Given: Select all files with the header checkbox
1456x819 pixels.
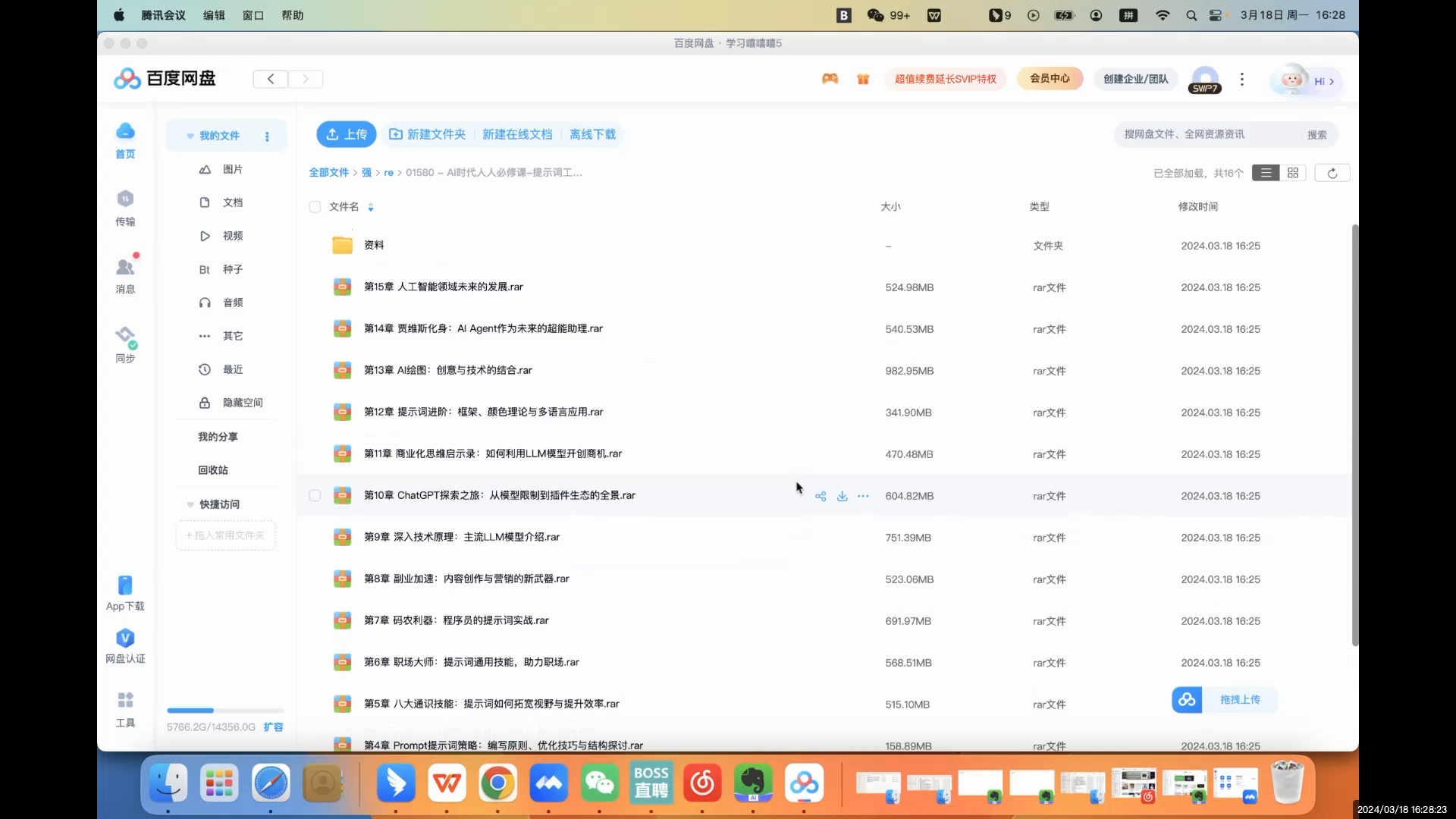Looking at the screenshot, I should pos(315,206).
